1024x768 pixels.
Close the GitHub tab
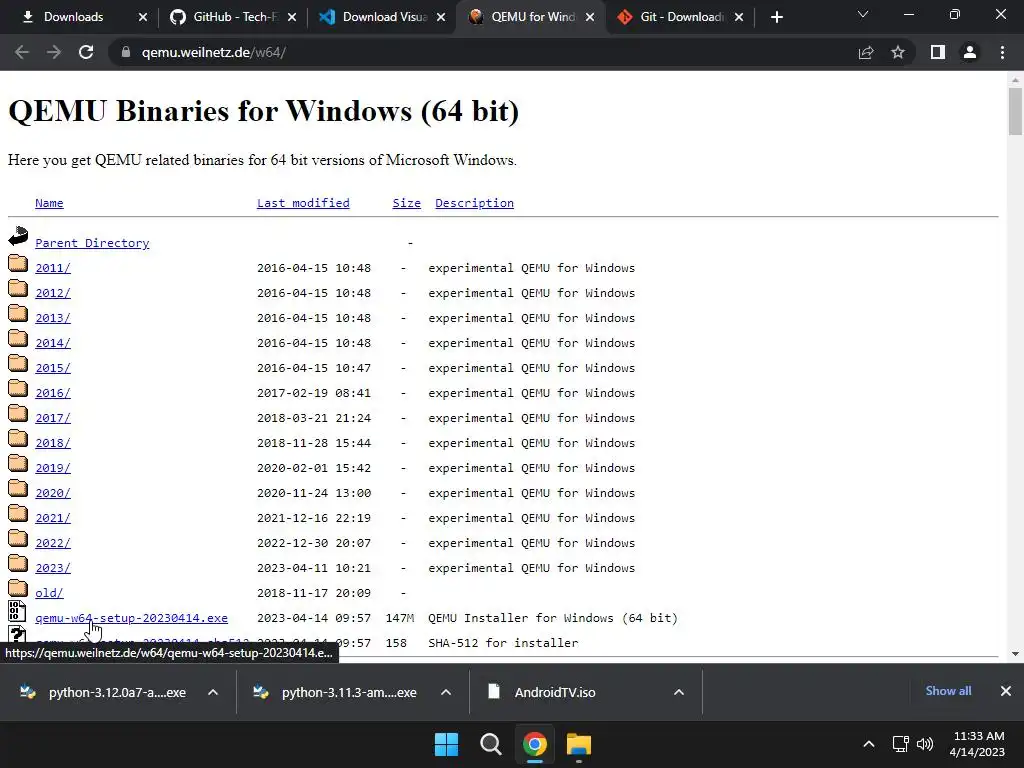tap(292, 17)
